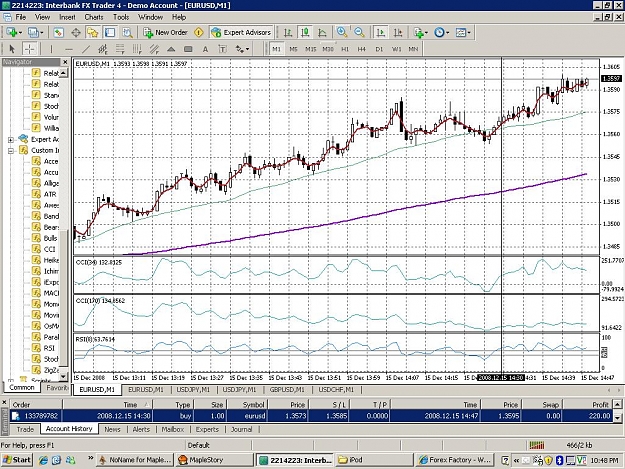Open the Indicators list icon

[x=418, y=32]
